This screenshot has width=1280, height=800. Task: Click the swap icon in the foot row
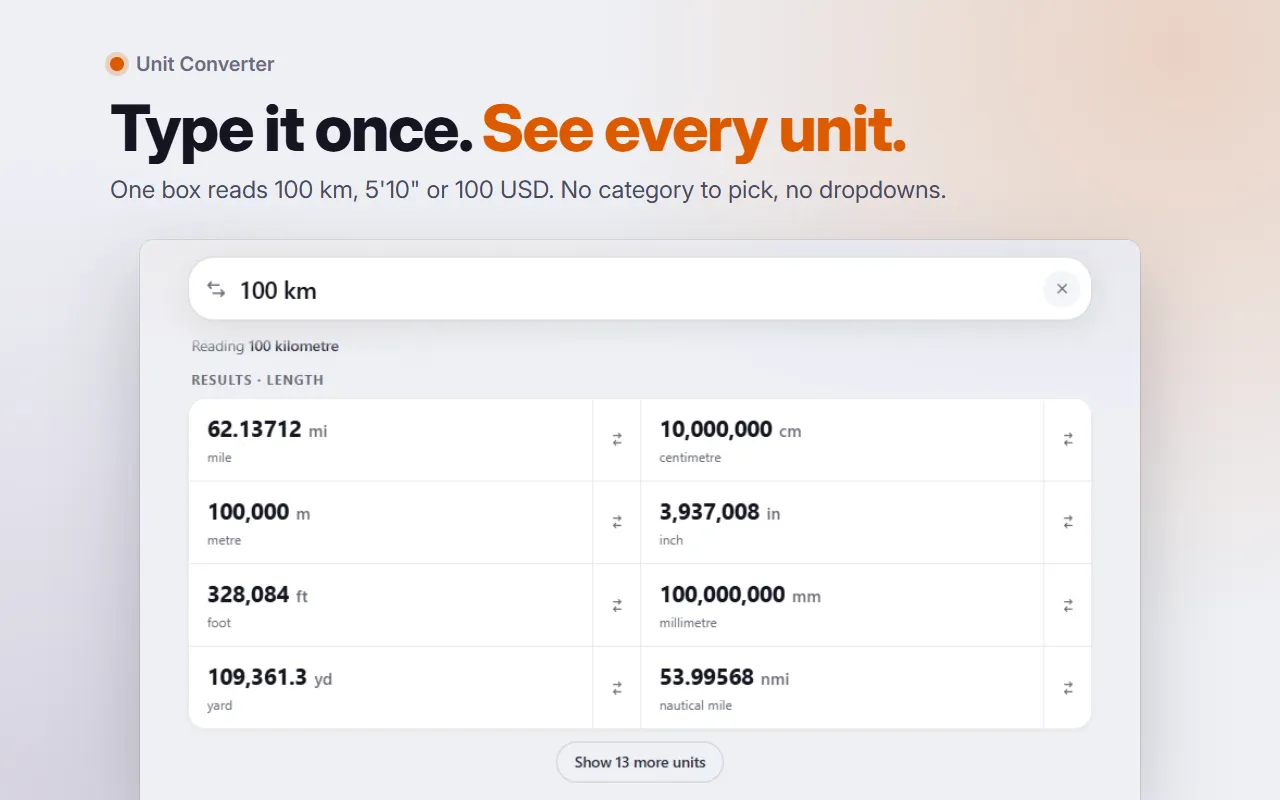click(617, 605)
